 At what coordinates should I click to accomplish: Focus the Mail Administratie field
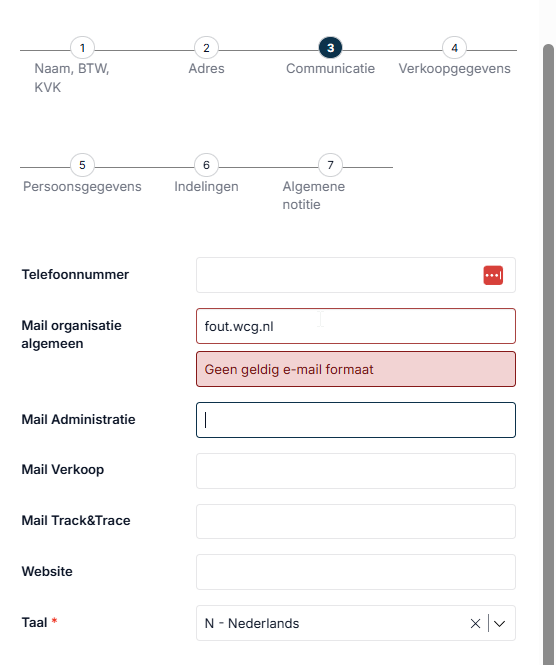[356, 420]
